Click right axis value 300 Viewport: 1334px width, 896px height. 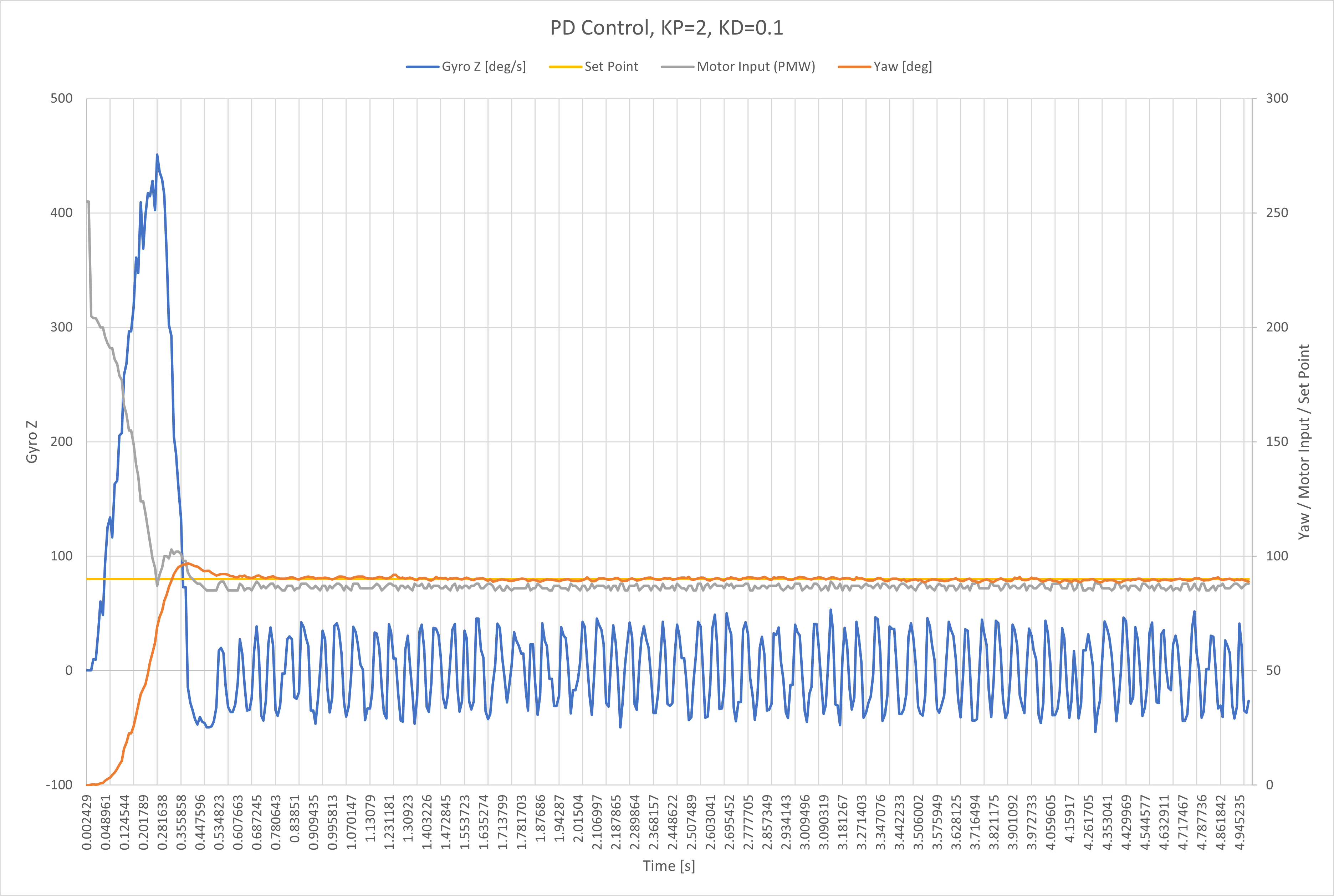tap(1277, 98)
